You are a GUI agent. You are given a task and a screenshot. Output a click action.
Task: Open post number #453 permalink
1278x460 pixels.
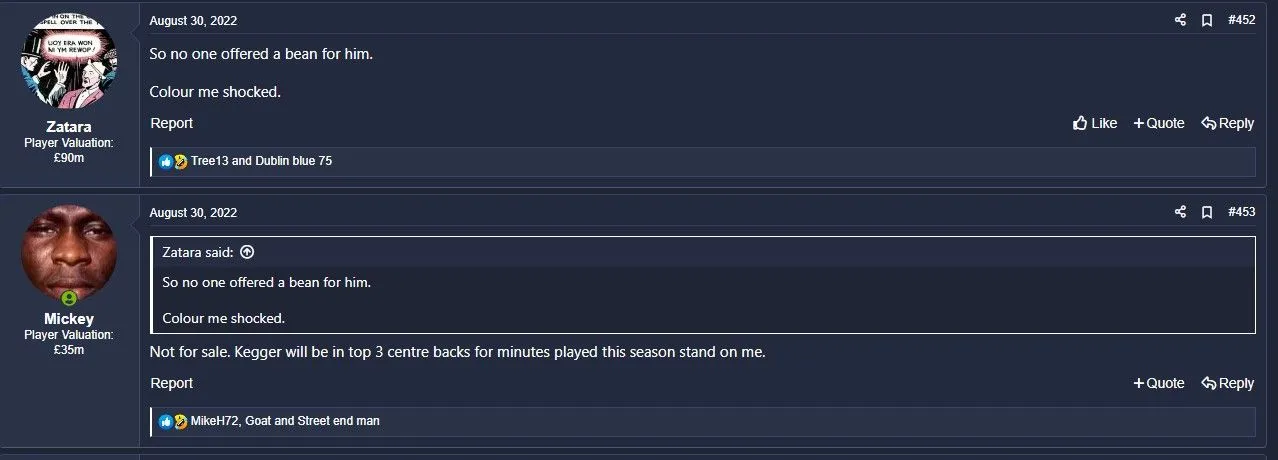point(1241,212)
